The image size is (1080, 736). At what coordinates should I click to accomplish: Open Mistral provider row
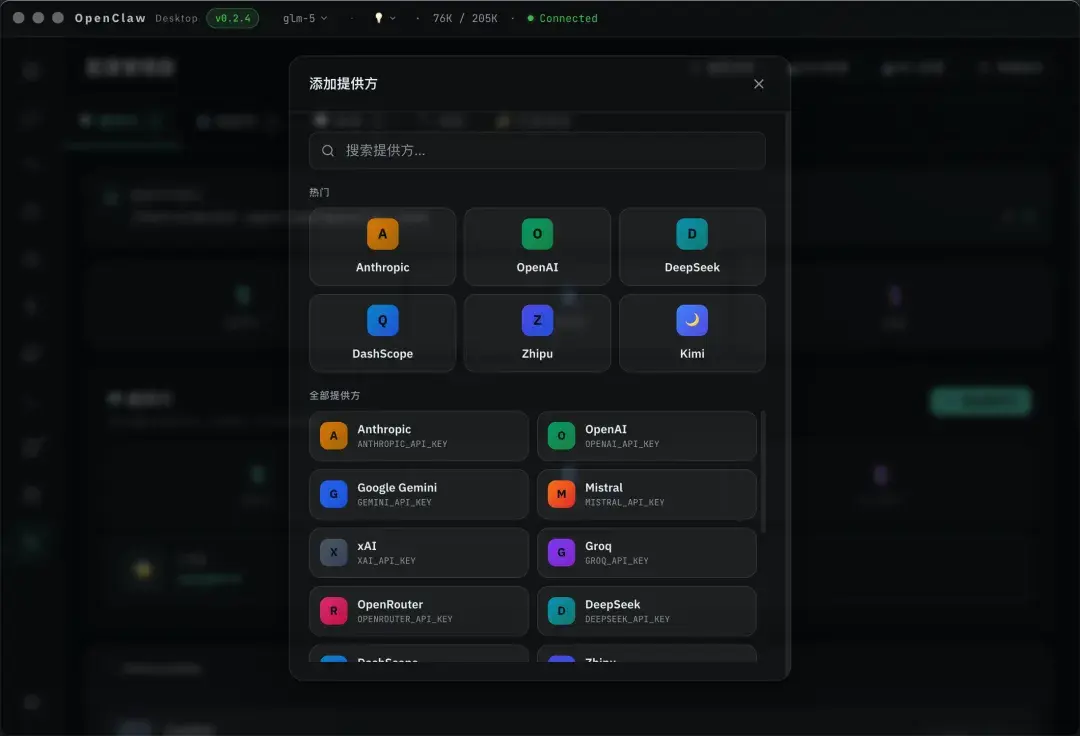coord(647,494)
